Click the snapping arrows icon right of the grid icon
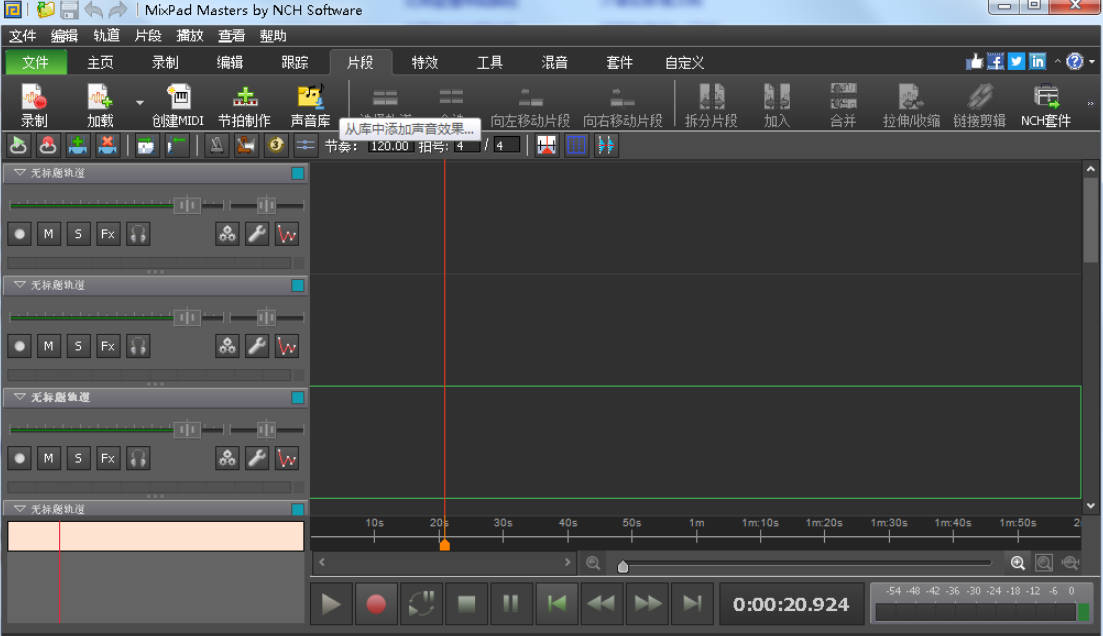1103x636 pixels. (x=606, y=146)
